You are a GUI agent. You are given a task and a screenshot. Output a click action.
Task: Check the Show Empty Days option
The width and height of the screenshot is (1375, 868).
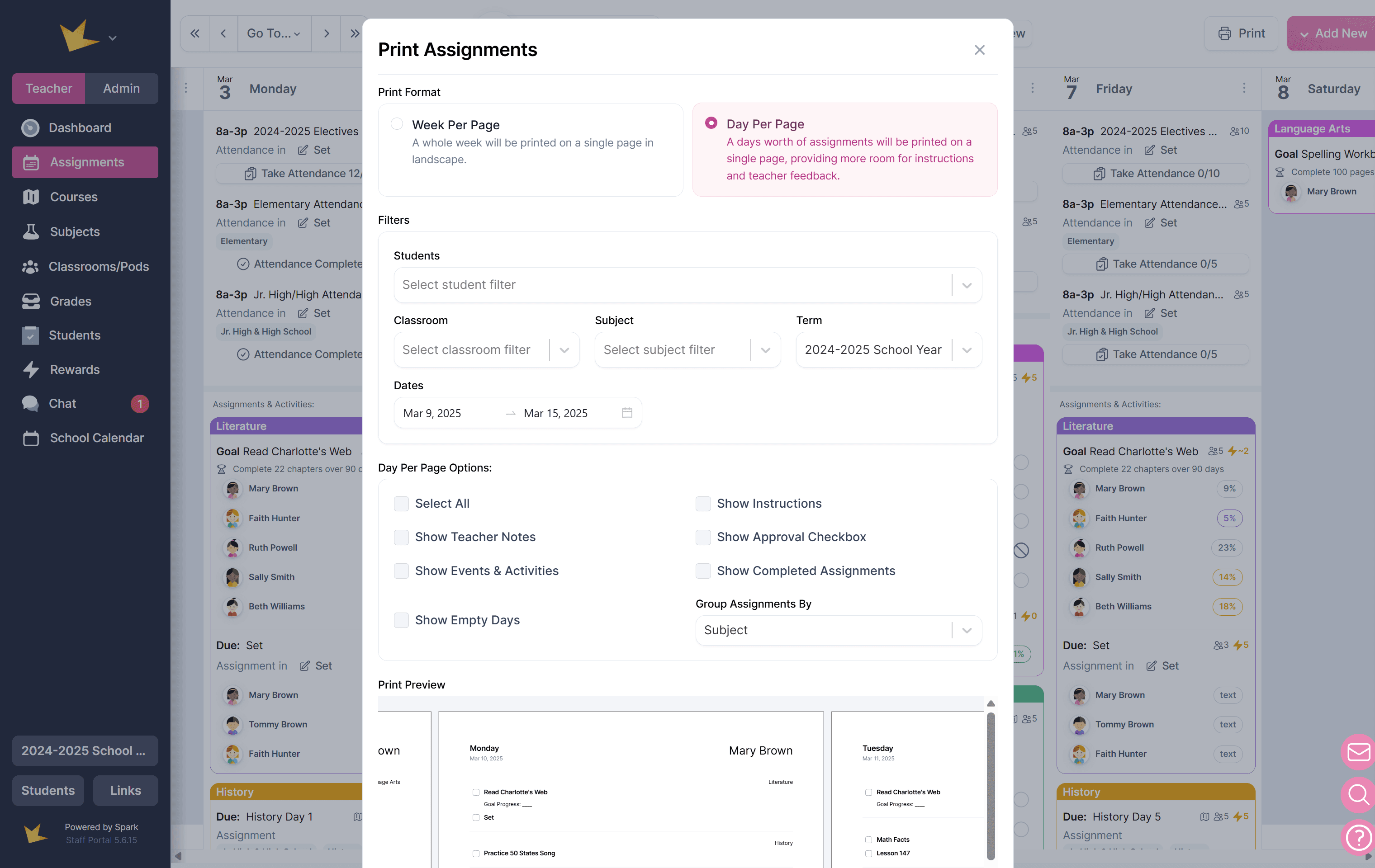click(402, 620)
